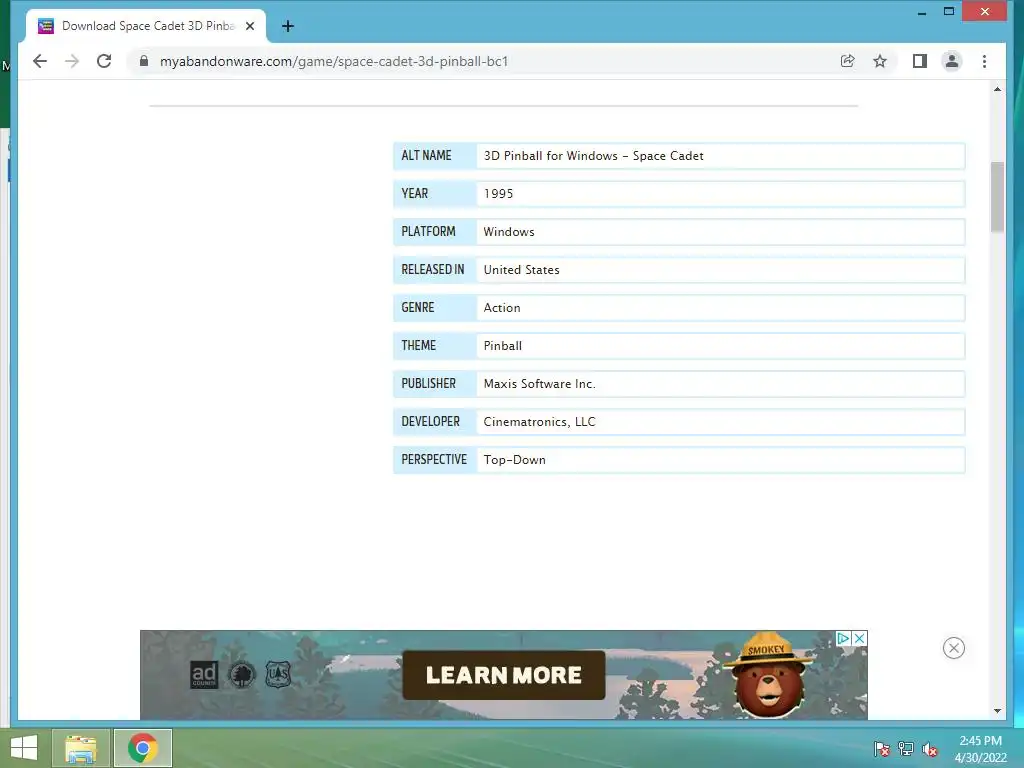Click the AdChoices triangle icon
This screenshot has width=1024, height=768.
coord(844,638)
